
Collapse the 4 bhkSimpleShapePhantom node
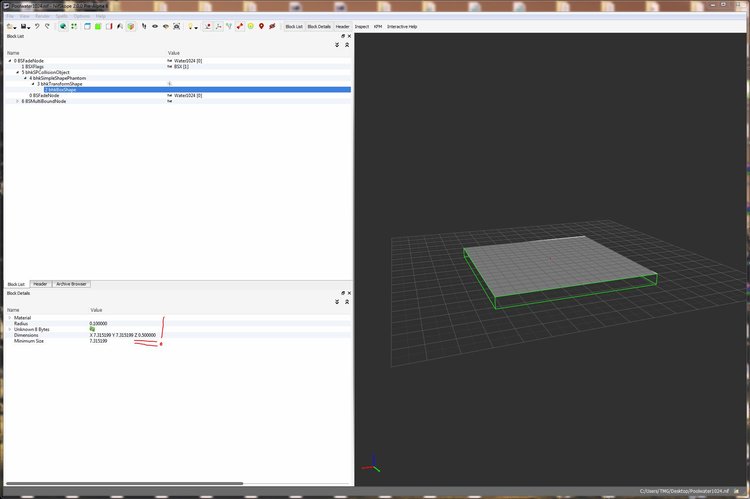tap(25, 78)
